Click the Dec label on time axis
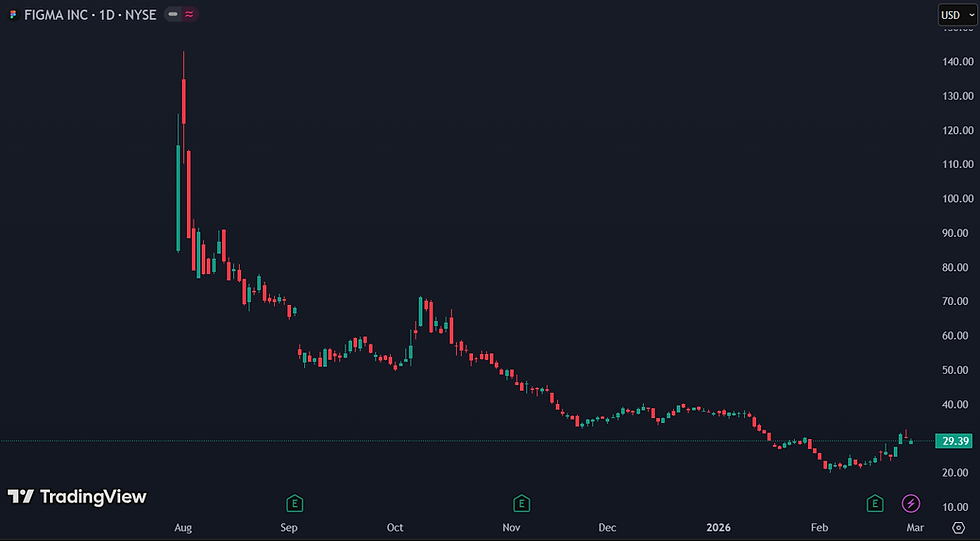This screenshot has width=980, height=541. [607, 528]
